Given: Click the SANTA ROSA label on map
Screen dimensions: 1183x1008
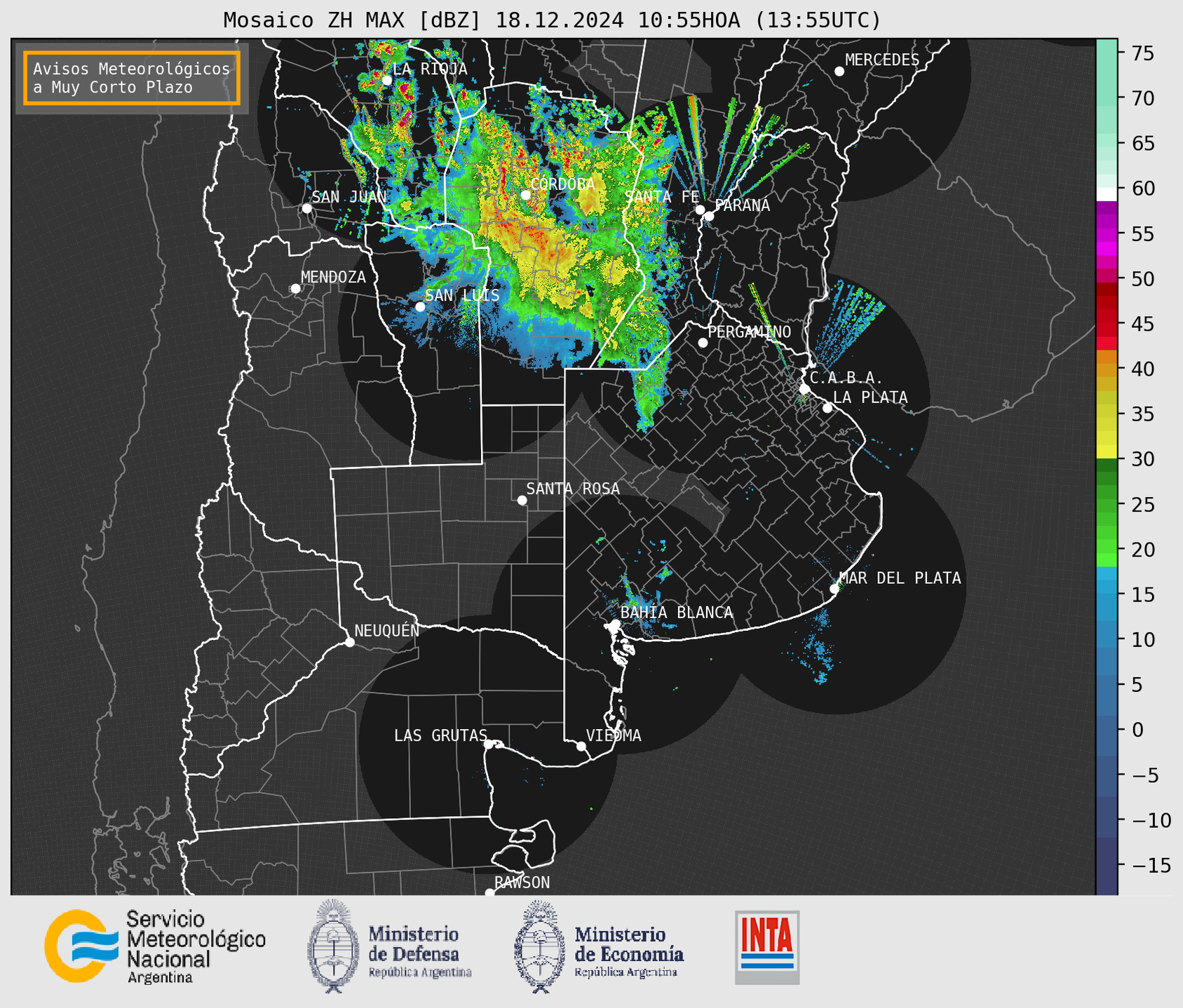Looking at the screenshot, I should click(573, 489).
